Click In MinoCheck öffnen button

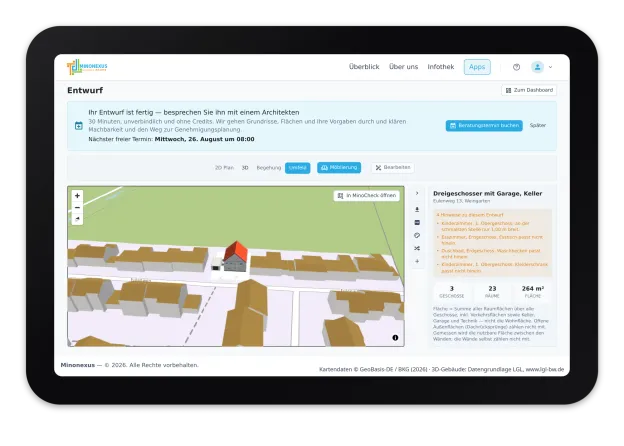367,196
